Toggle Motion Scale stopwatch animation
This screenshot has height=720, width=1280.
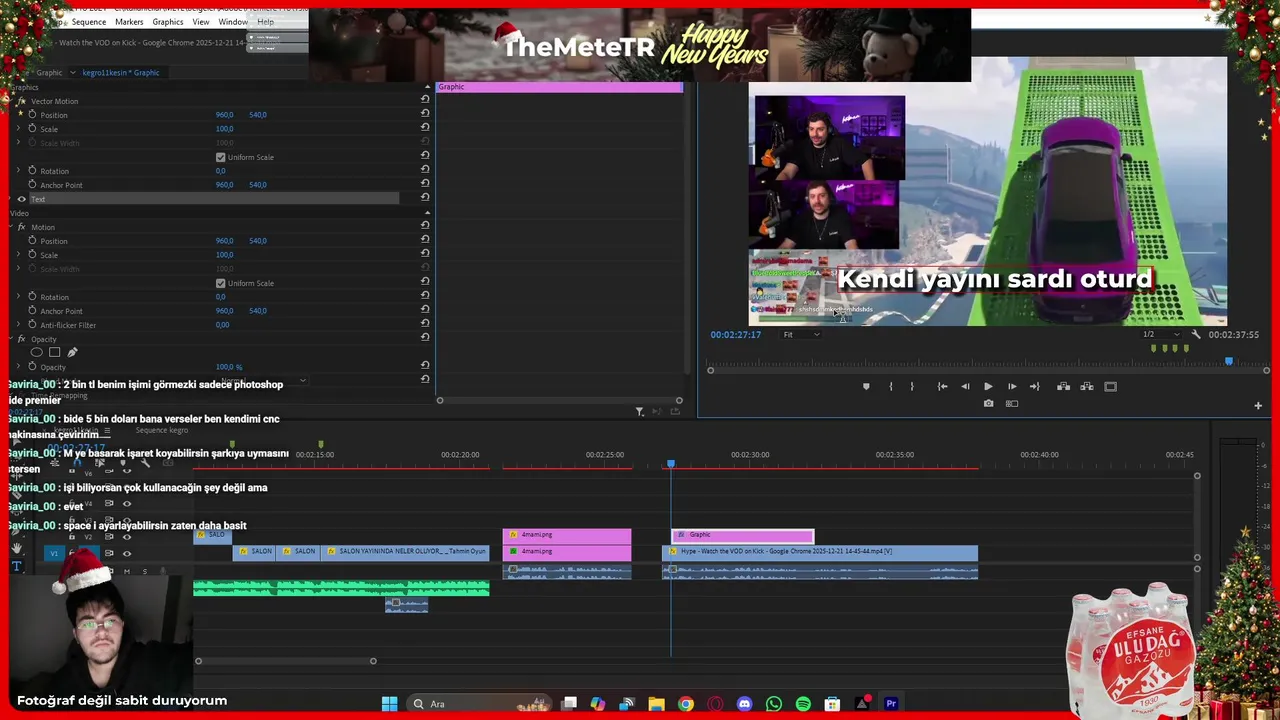click(32, 254)
